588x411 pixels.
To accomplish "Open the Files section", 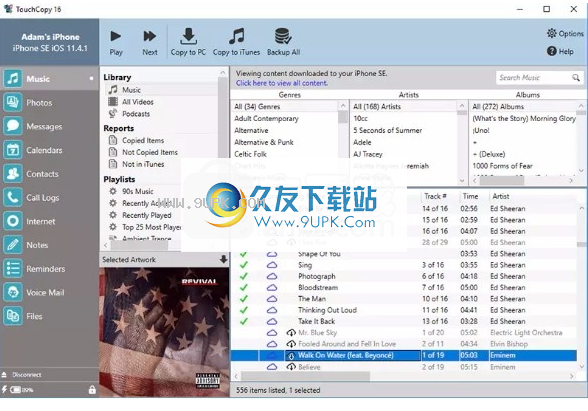I will [50, 316].
